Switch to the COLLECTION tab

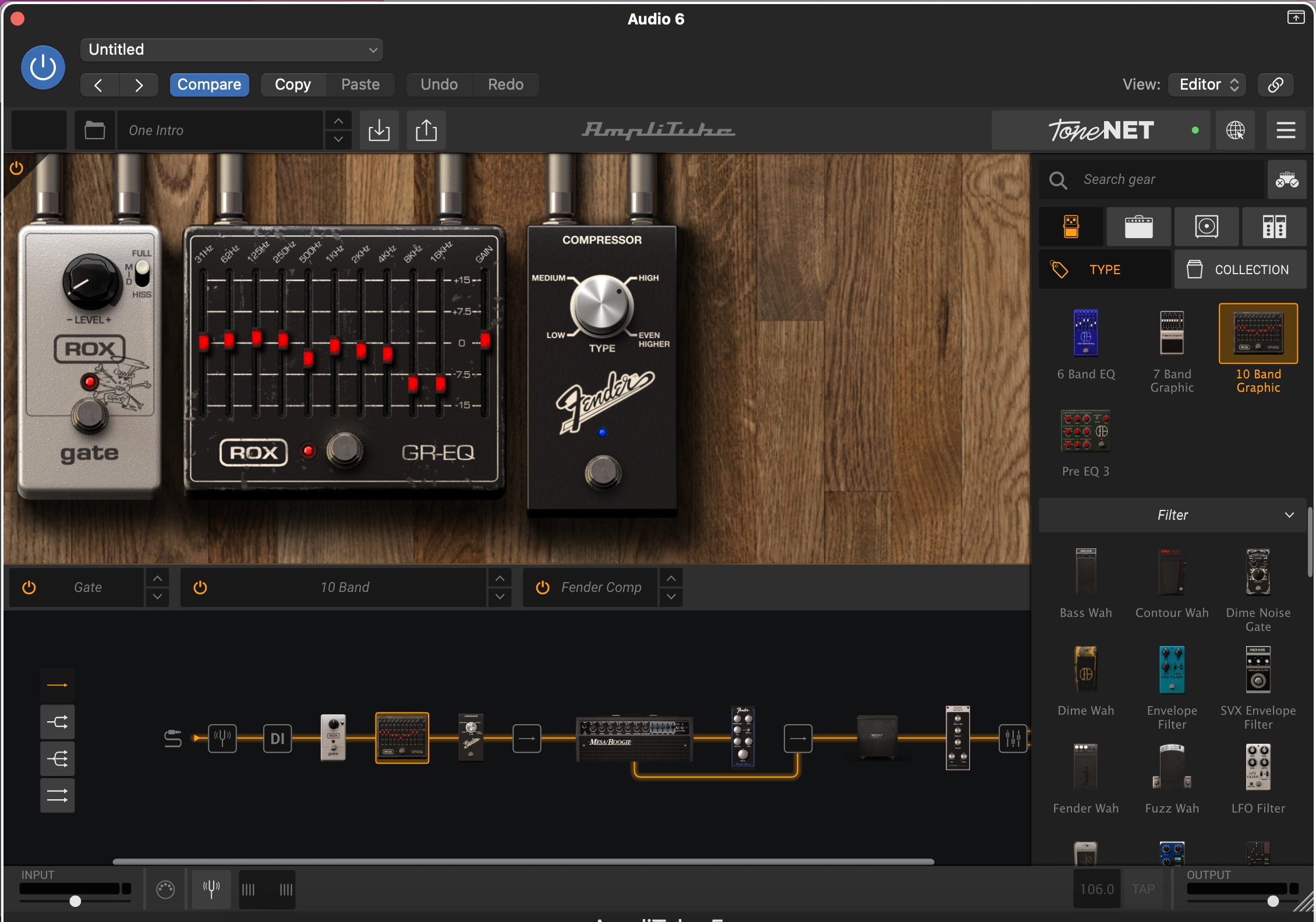coord(1240,269)
